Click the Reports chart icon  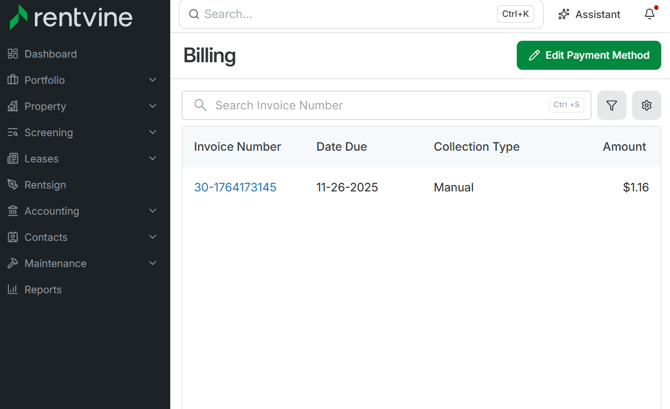[13, 289]
